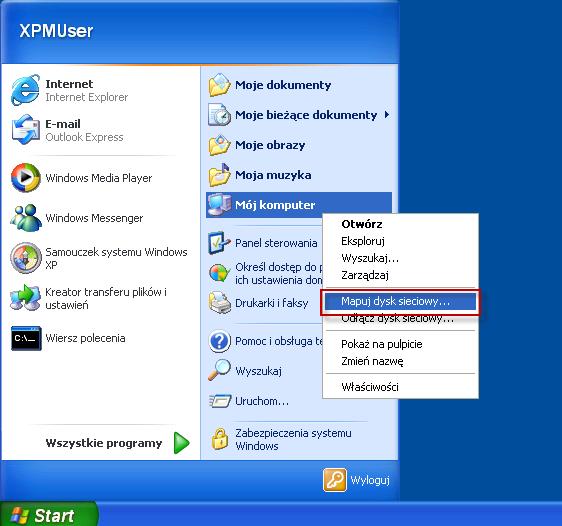562x526 pixels.
Task: Select Eksploruj from the context menu
Action: pyautogui.click(x=400, y=241)
